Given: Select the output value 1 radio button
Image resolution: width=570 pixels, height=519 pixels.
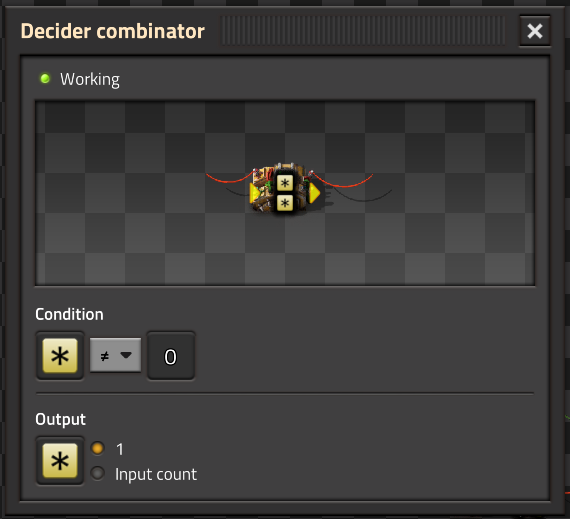Looking at the screenshot, I should [97, 448].
